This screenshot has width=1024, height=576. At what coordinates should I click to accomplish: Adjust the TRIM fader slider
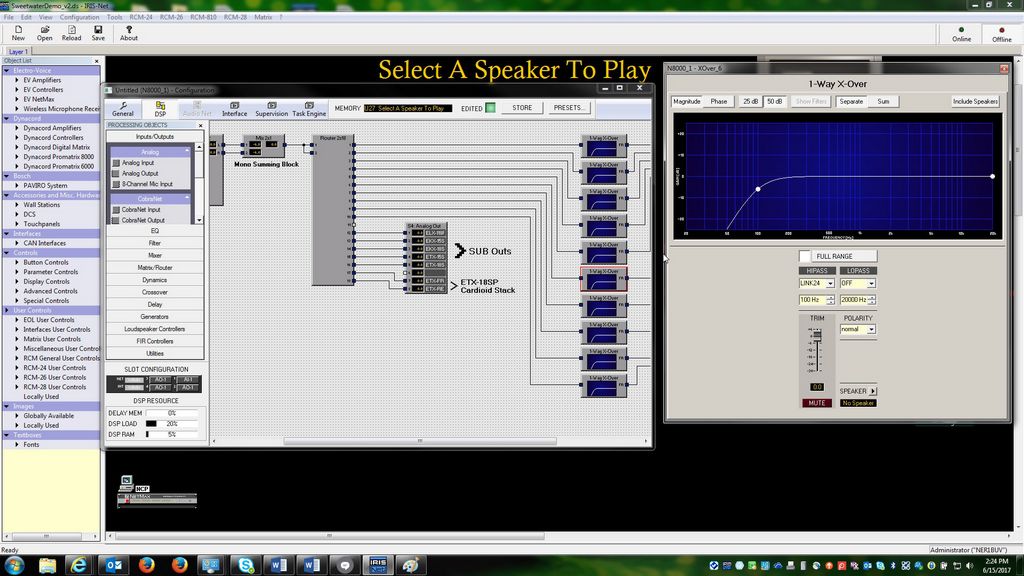point(816,335)
